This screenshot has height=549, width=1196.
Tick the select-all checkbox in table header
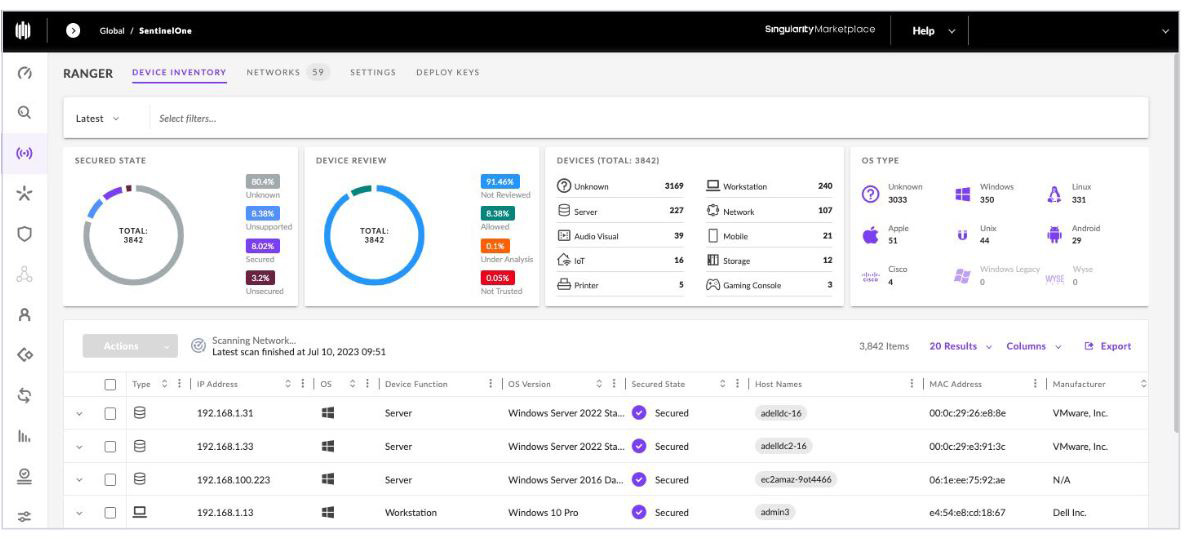111,384
